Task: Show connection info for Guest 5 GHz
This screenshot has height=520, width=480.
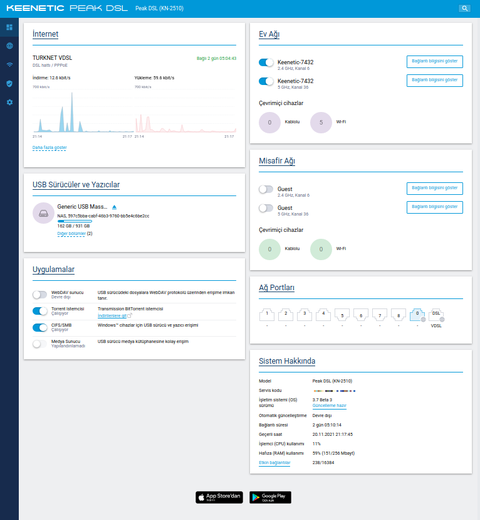Action: (x=435, y=207)
